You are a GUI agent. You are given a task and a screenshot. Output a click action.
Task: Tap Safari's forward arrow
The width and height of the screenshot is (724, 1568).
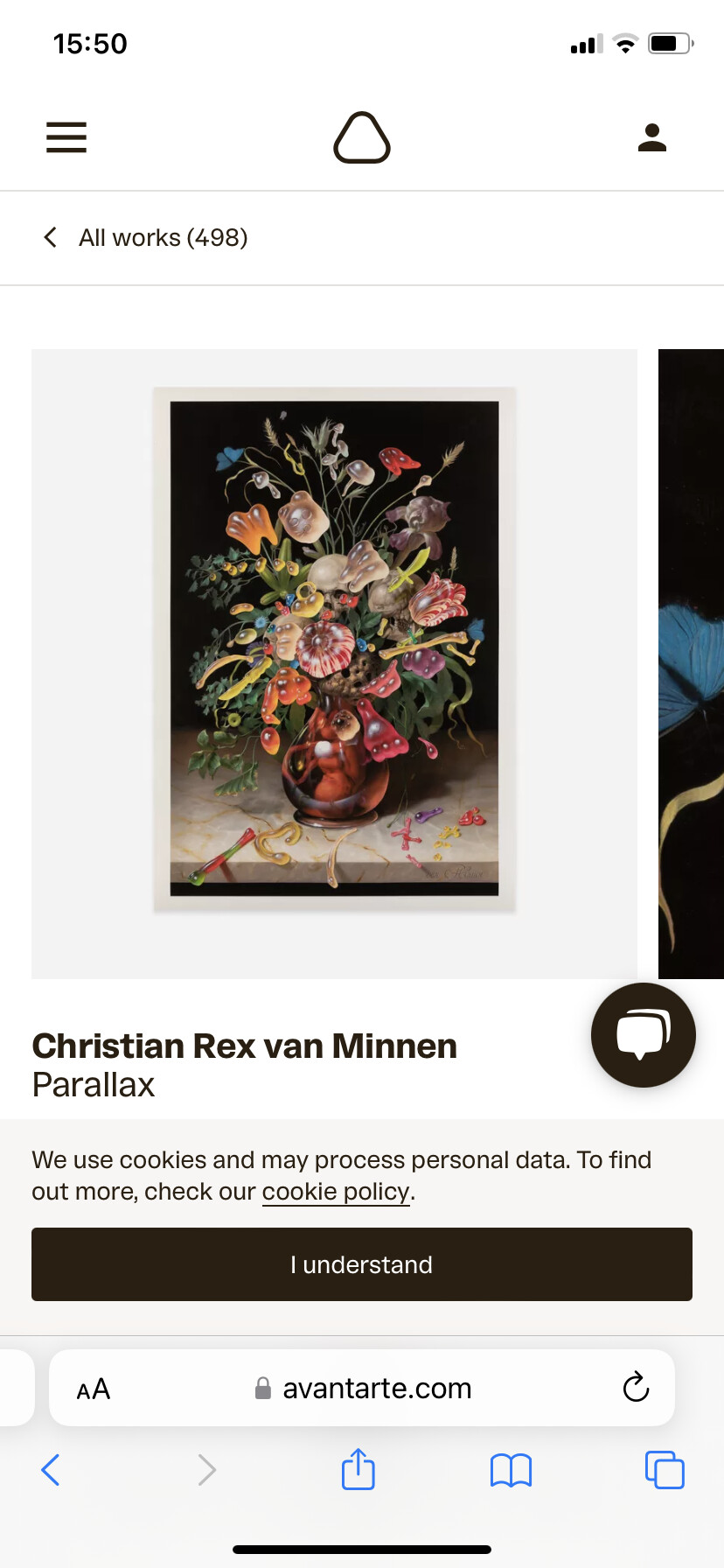206,1470
